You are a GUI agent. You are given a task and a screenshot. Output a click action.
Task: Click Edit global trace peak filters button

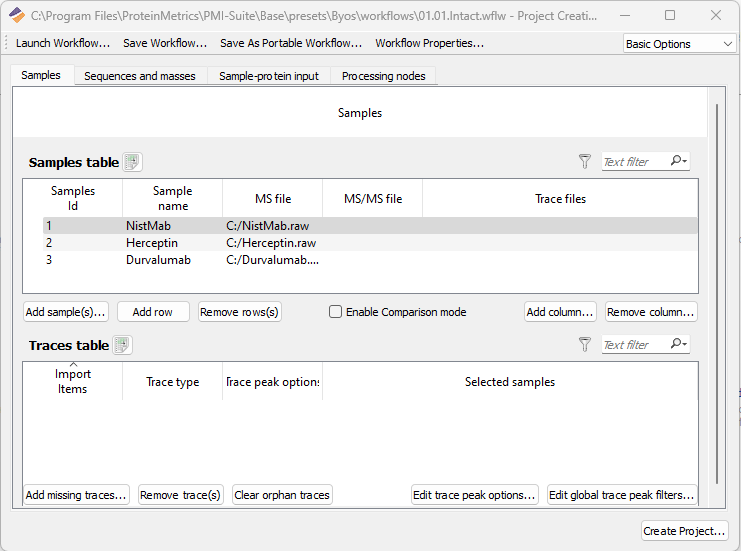click(621, 495)
